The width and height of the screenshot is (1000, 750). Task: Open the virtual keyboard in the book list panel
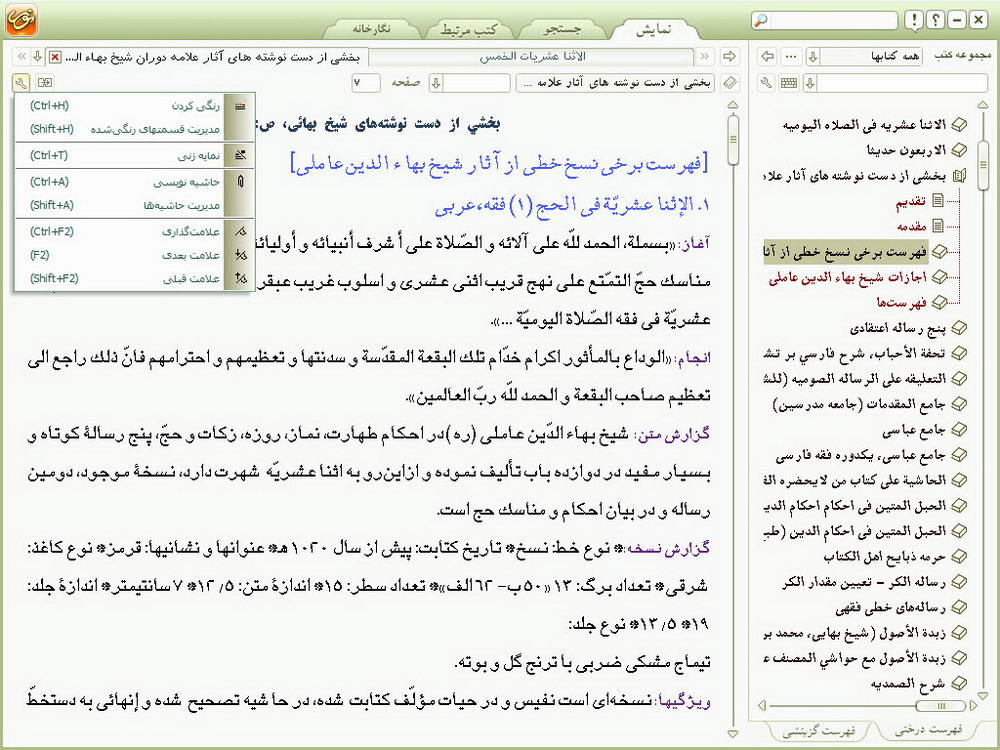pos(789,83)
